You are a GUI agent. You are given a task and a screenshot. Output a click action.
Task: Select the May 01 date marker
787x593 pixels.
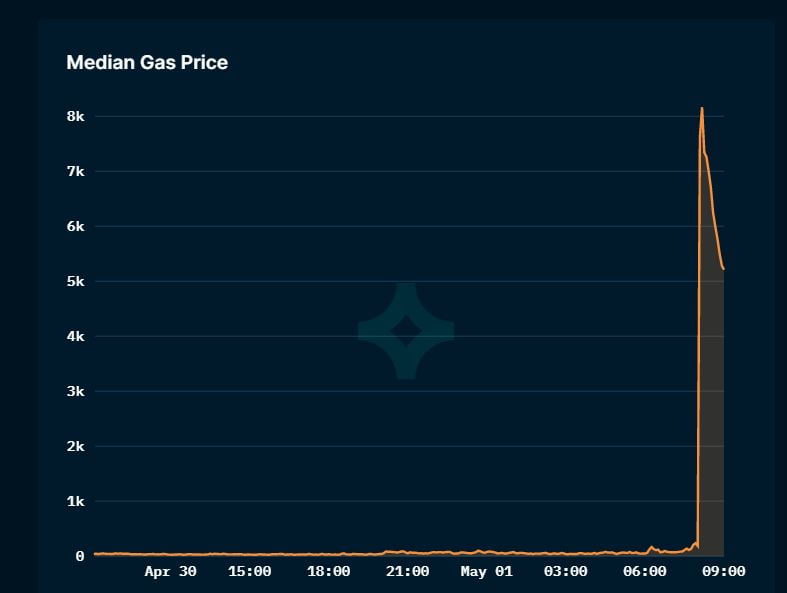click(487, 571)
